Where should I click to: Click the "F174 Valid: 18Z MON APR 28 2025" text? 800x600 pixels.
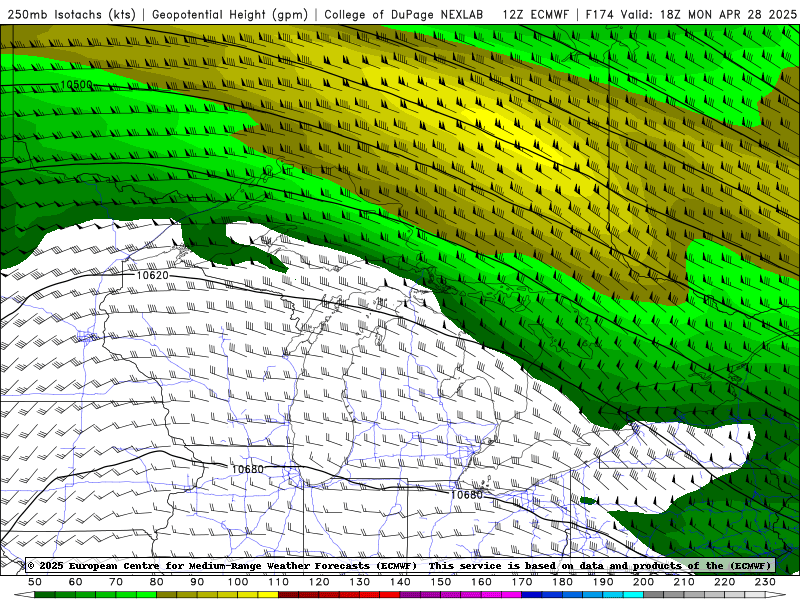[x=691, y=14]
